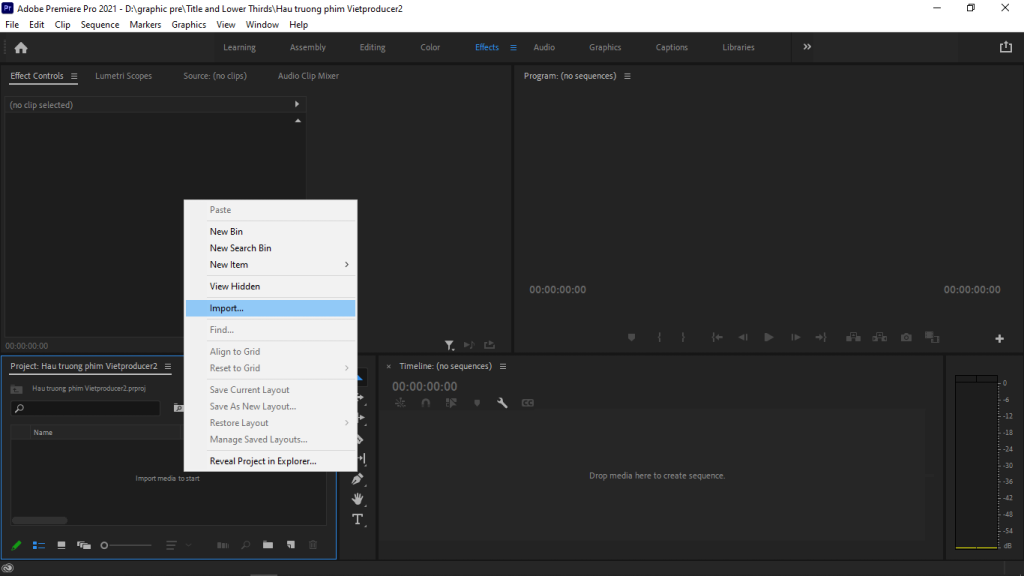Select the Hand tool
Image resolution: width=1024 pixels, height=576 pixels.
click(358, 499)
